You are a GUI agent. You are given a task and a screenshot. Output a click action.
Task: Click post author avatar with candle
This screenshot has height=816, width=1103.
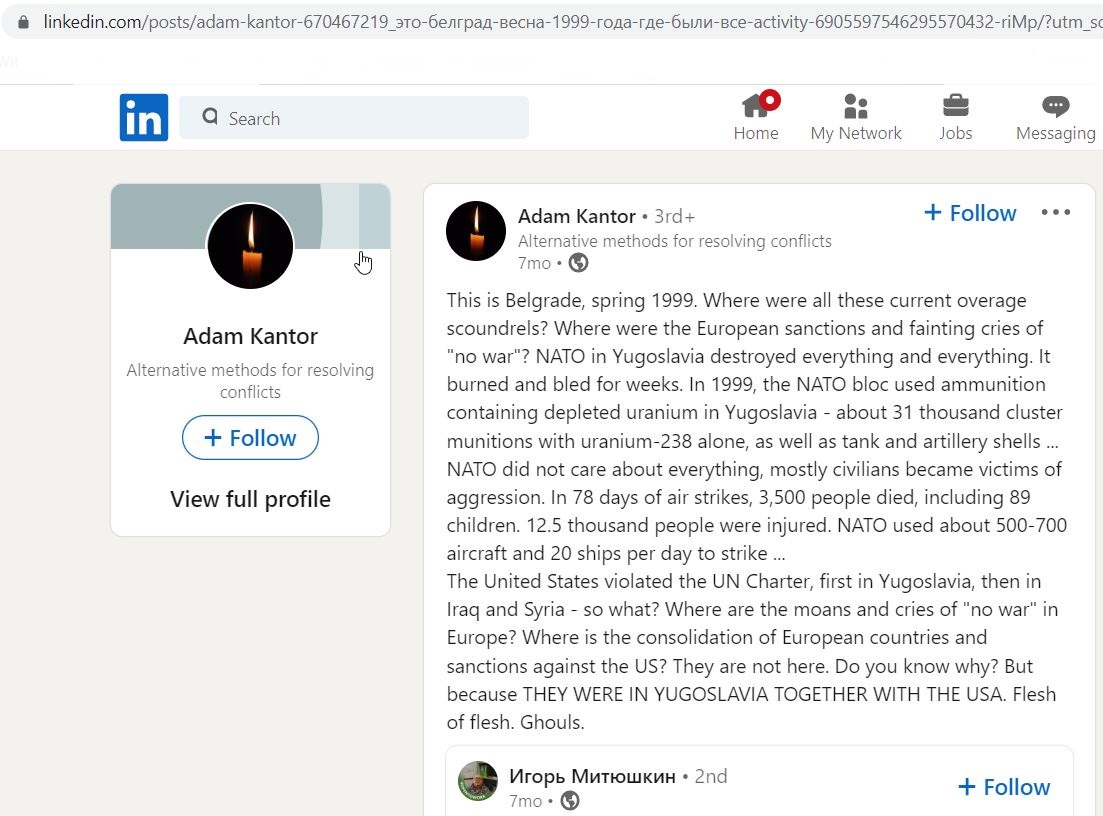coord(476,231)
